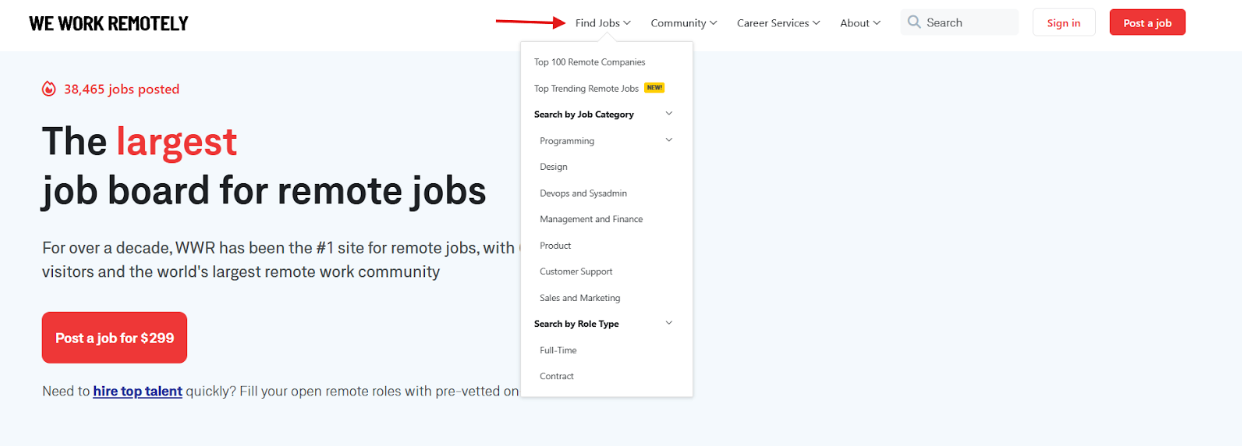Viewport: 1242px width, 447px height.
Task: Choose the Design category
Action: click(x=553, y=167)
